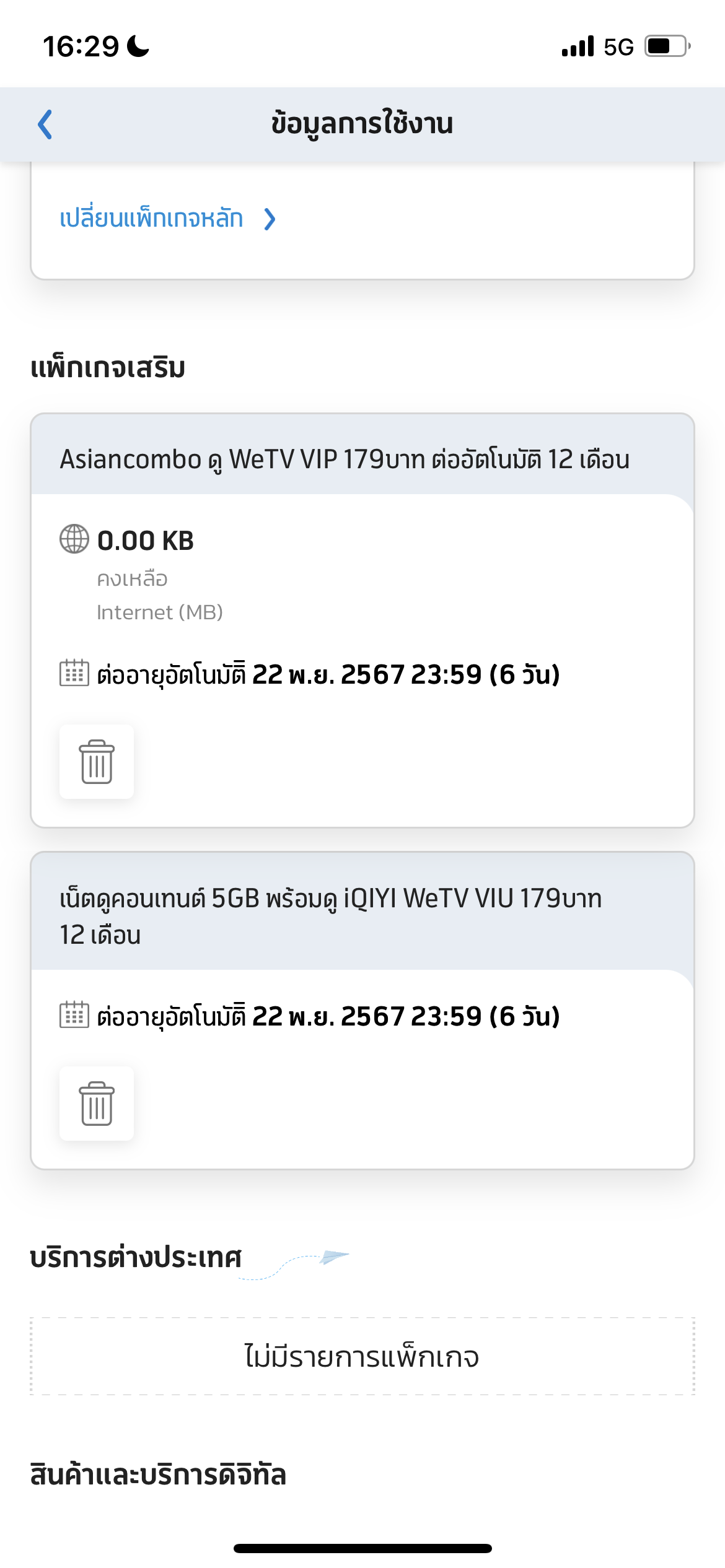Tap calendar icon in Asiancombo package card
This screenshot has height=1568, width=725.
point(74,673)
